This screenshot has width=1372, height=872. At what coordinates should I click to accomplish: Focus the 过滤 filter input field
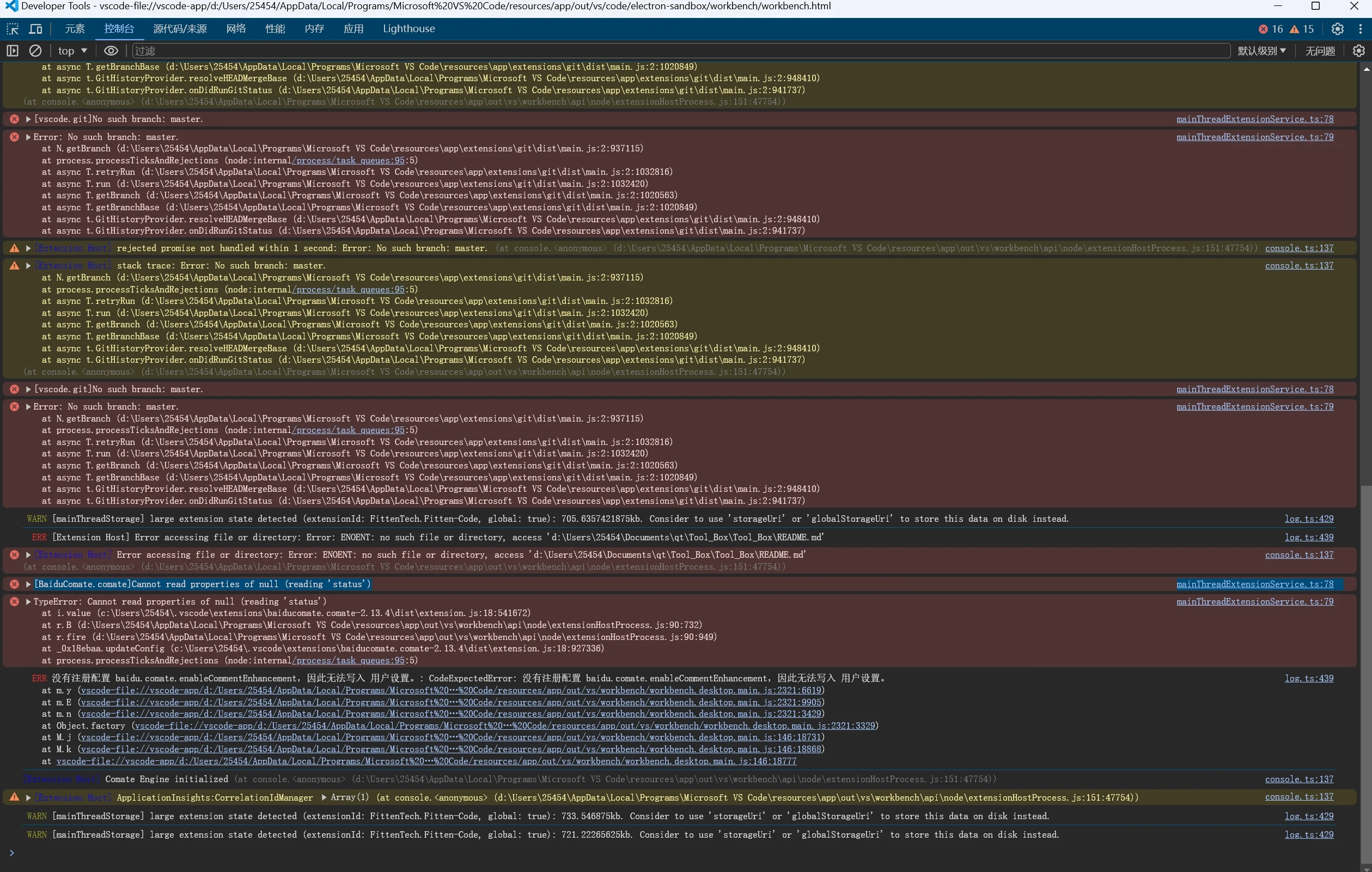[681, 51]
